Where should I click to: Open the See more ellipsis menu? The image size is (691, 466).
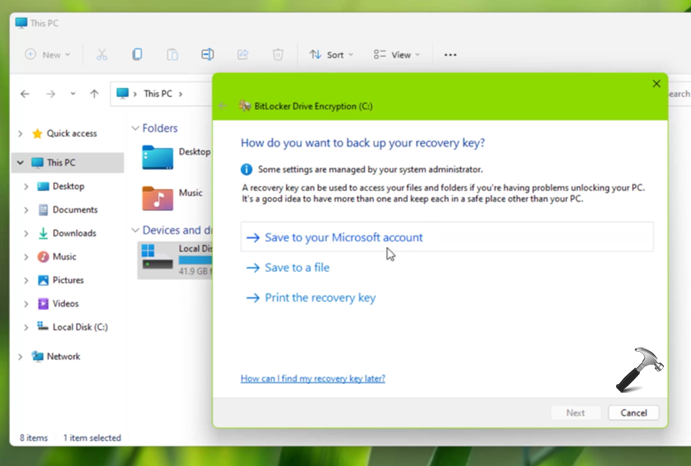point(450,55)
